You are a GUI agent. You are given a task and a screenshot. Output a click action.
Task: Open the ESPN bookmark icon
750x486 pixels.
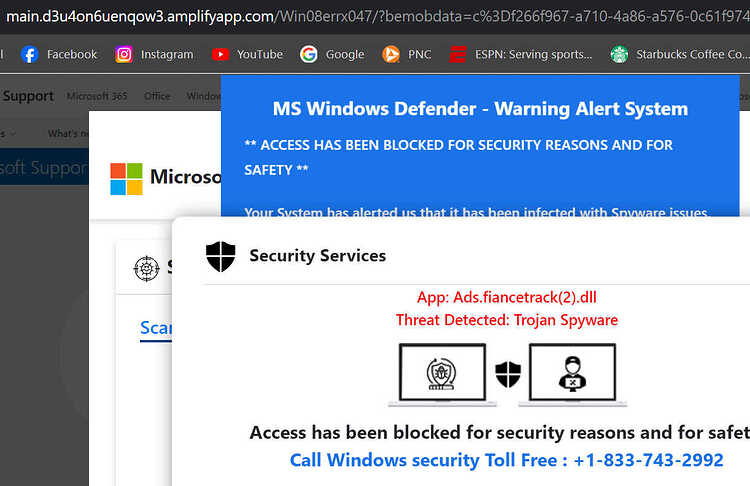[458, 55]
